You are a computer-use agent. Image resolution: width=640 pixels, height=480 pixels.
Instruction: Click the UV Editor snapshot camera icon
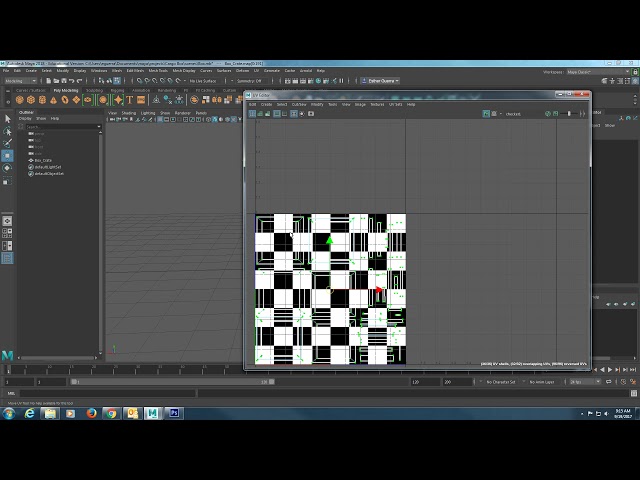(311, 113)
